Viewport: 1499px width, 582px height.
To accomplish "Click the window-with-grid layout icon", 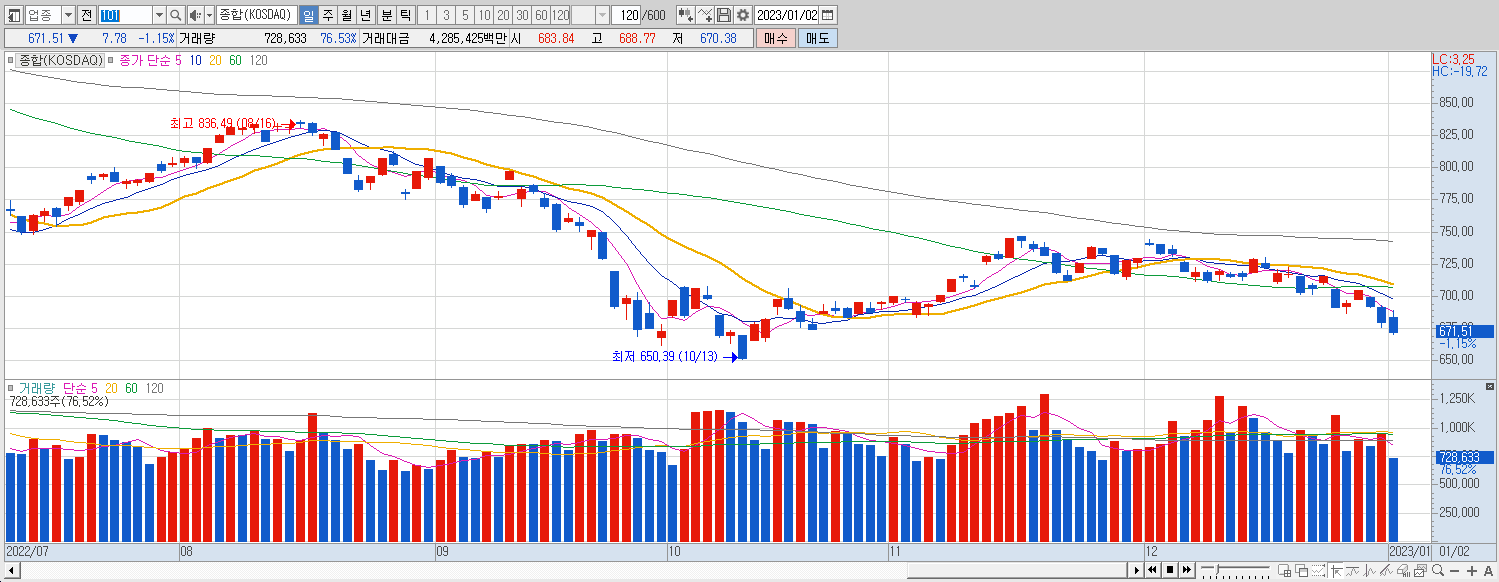I will coord(1284,570).
